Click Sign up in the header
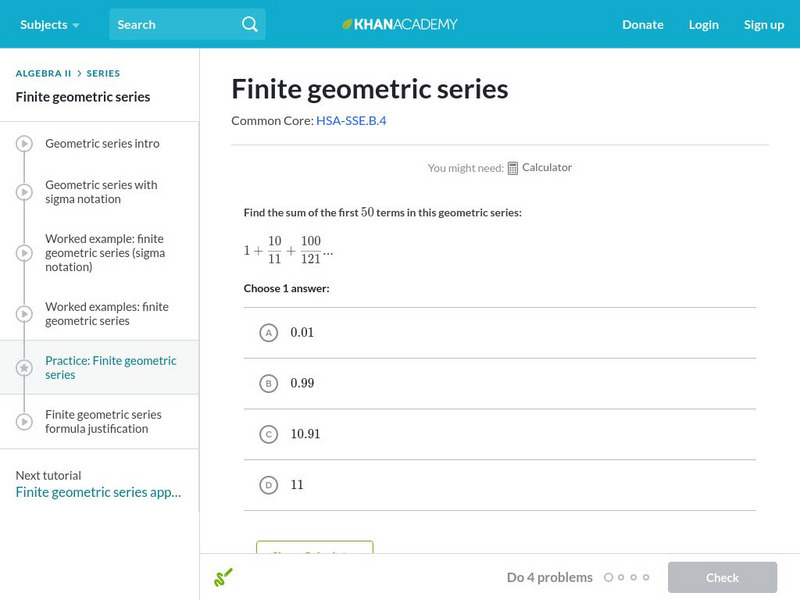 coord(763,24)
